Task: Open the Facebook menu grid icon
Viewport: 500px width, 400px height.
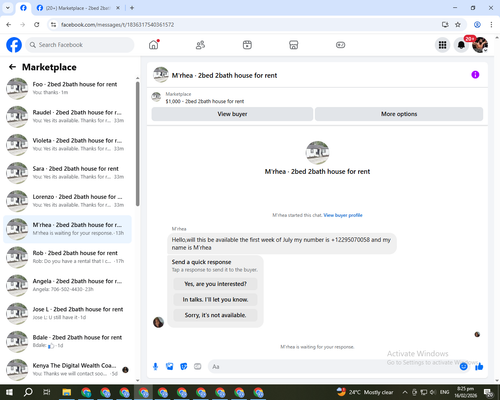Action: coord(442,45)
